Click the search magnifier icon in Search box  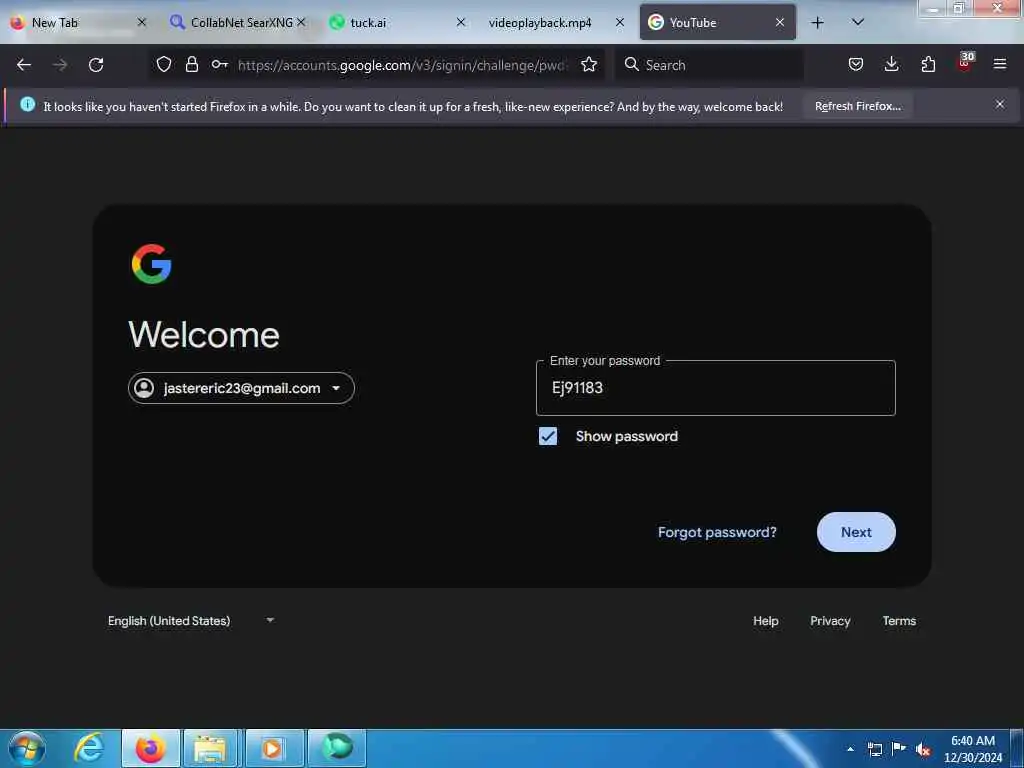pyautogui.click(x=632, y=64)
